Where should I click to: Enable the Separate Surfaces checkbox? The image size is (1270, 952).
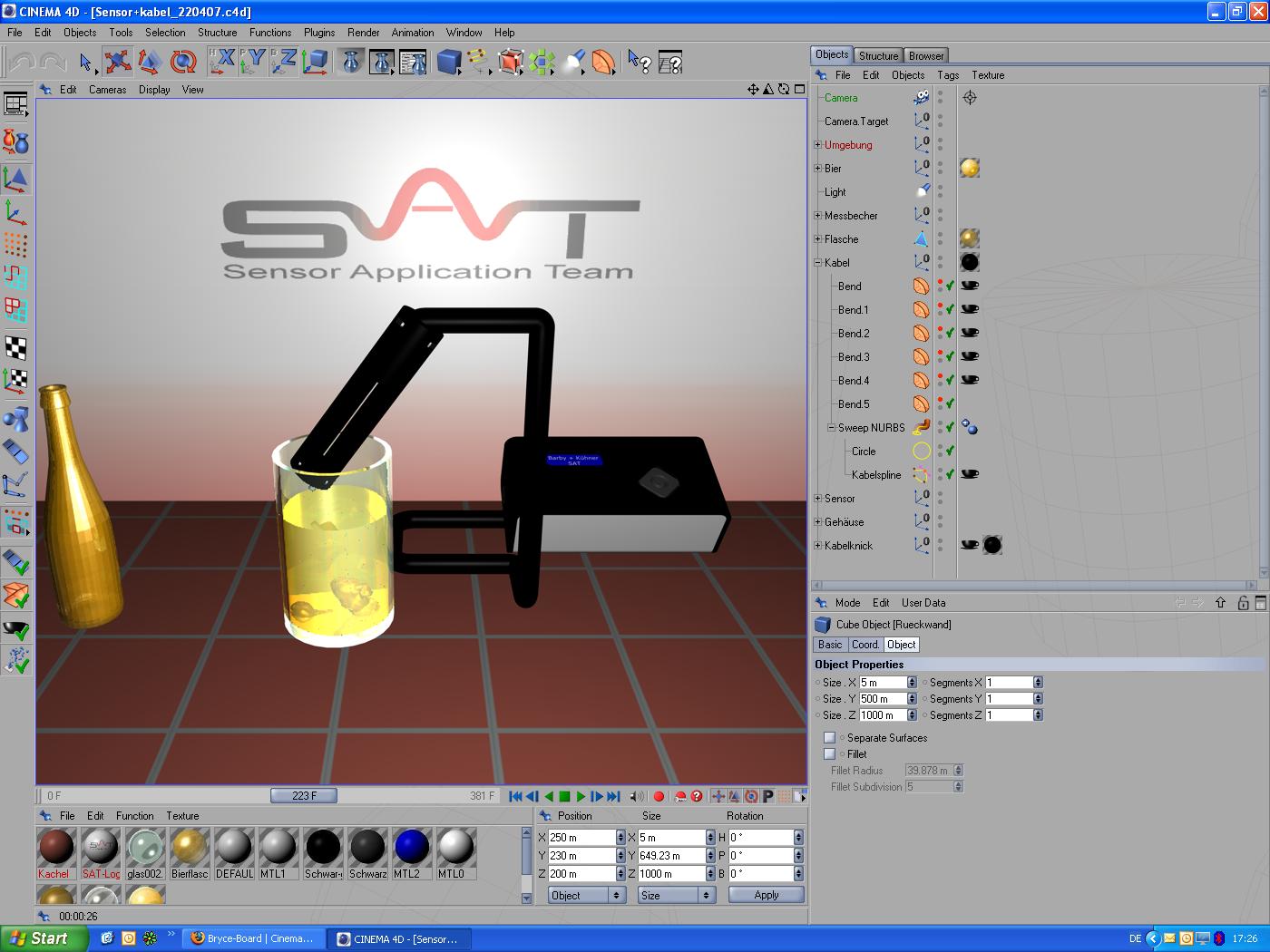click(829, 738)
